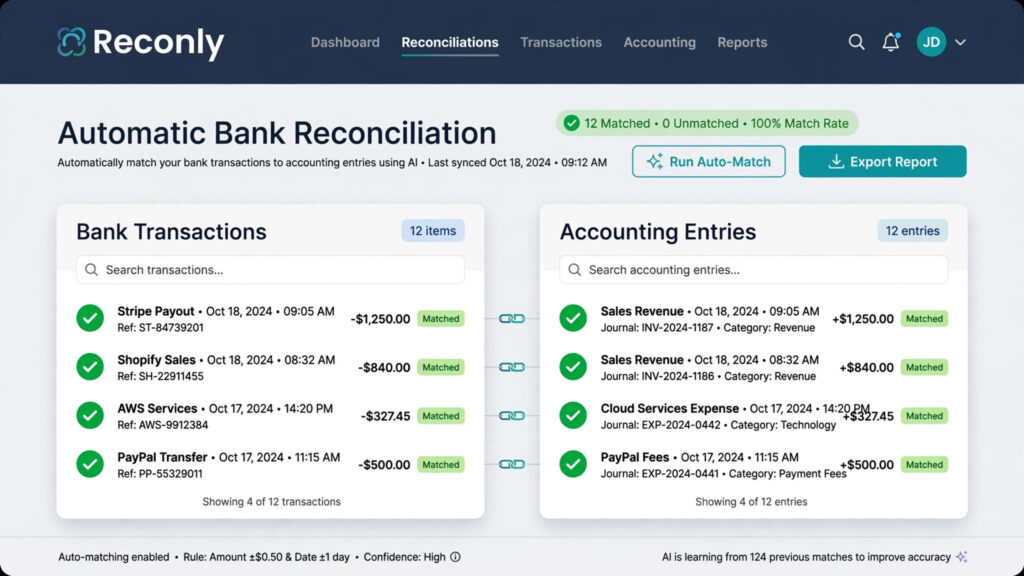Click Showing 4 of 12 entries text

point(751,502)
